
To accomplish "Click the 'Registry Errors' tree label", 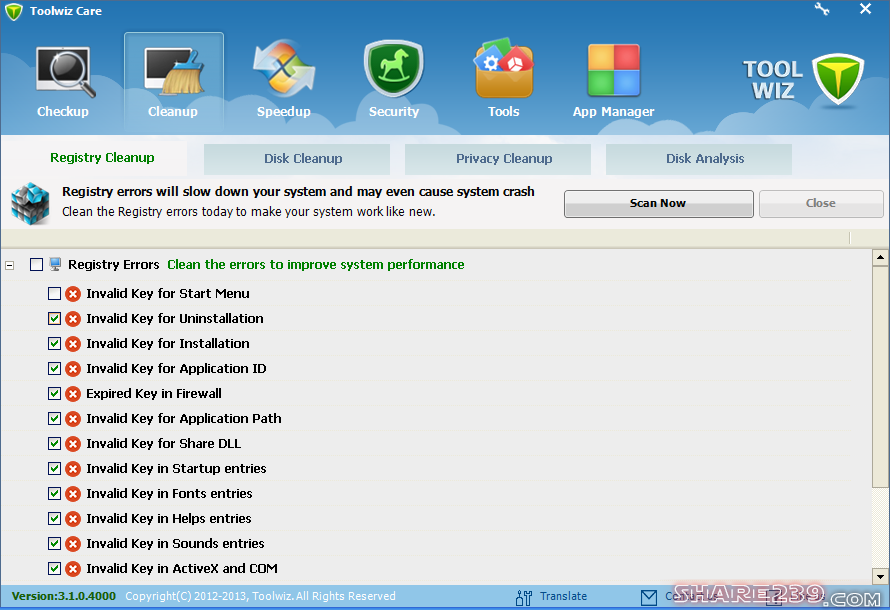I will (114, 264).
